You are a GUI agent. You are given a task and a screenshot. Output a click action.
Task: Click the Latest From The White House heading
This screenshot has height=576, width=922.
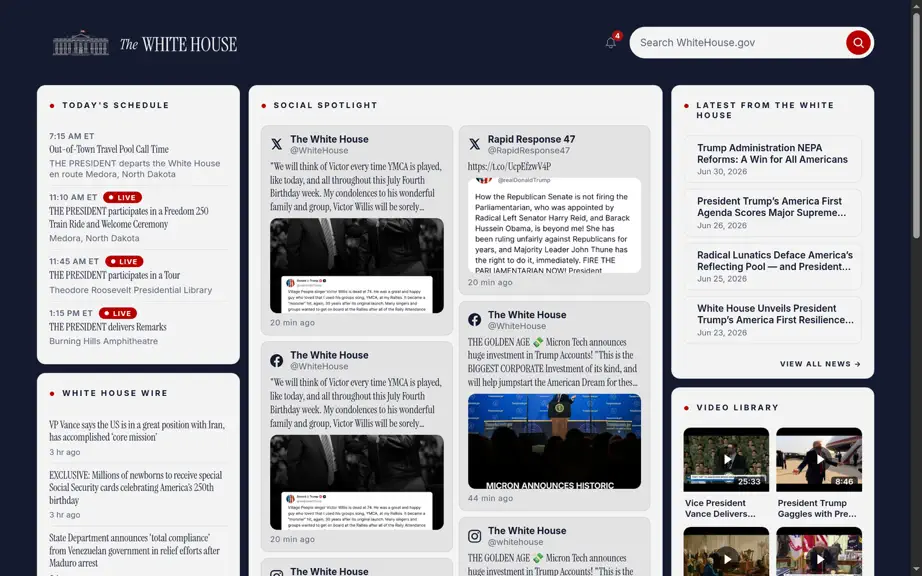point(765,110)
